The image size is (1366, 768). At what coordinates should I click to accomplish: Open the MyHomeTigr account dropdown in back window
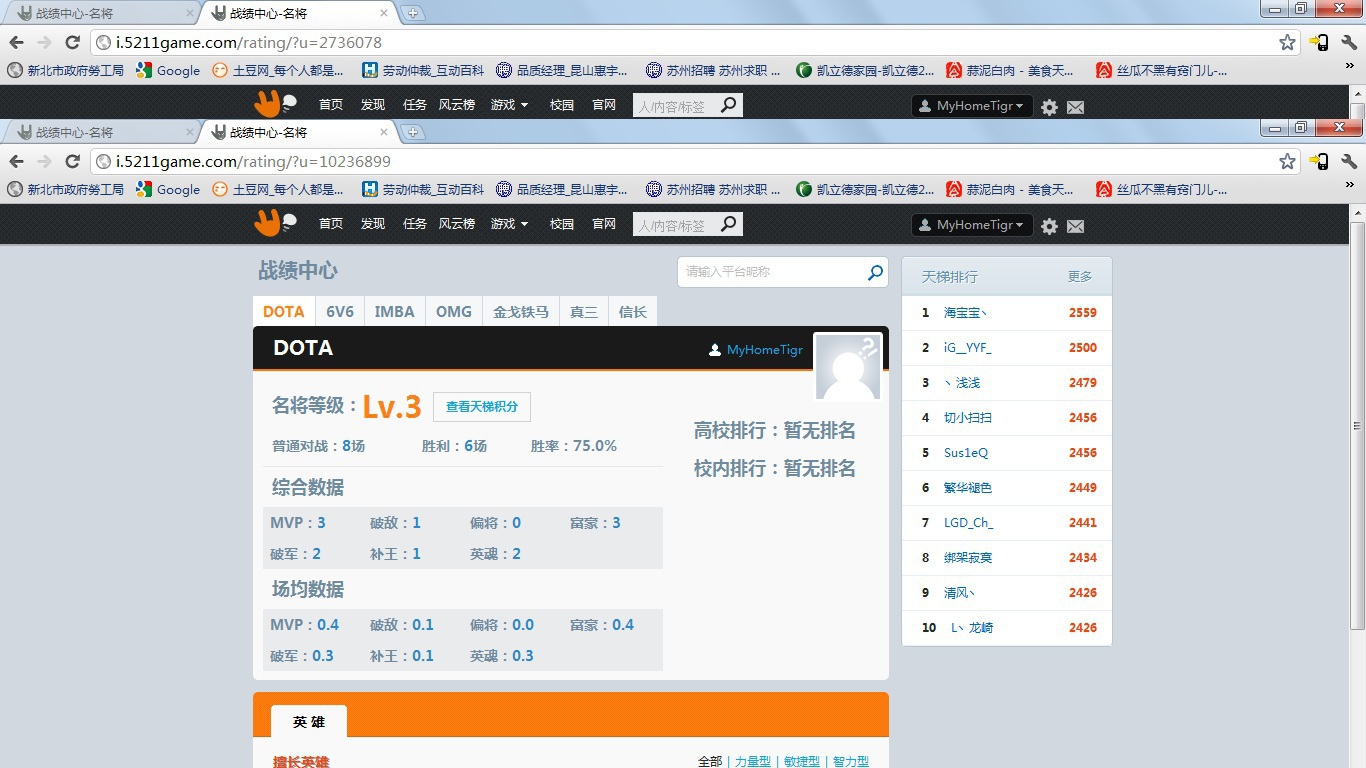click(971, 106)
